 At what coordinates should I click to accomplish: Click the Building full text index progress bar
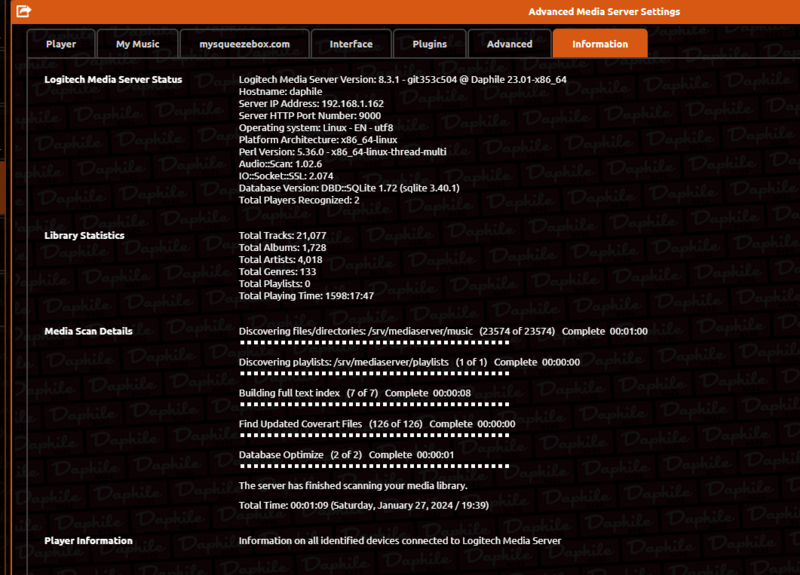[x=374, y=405]
